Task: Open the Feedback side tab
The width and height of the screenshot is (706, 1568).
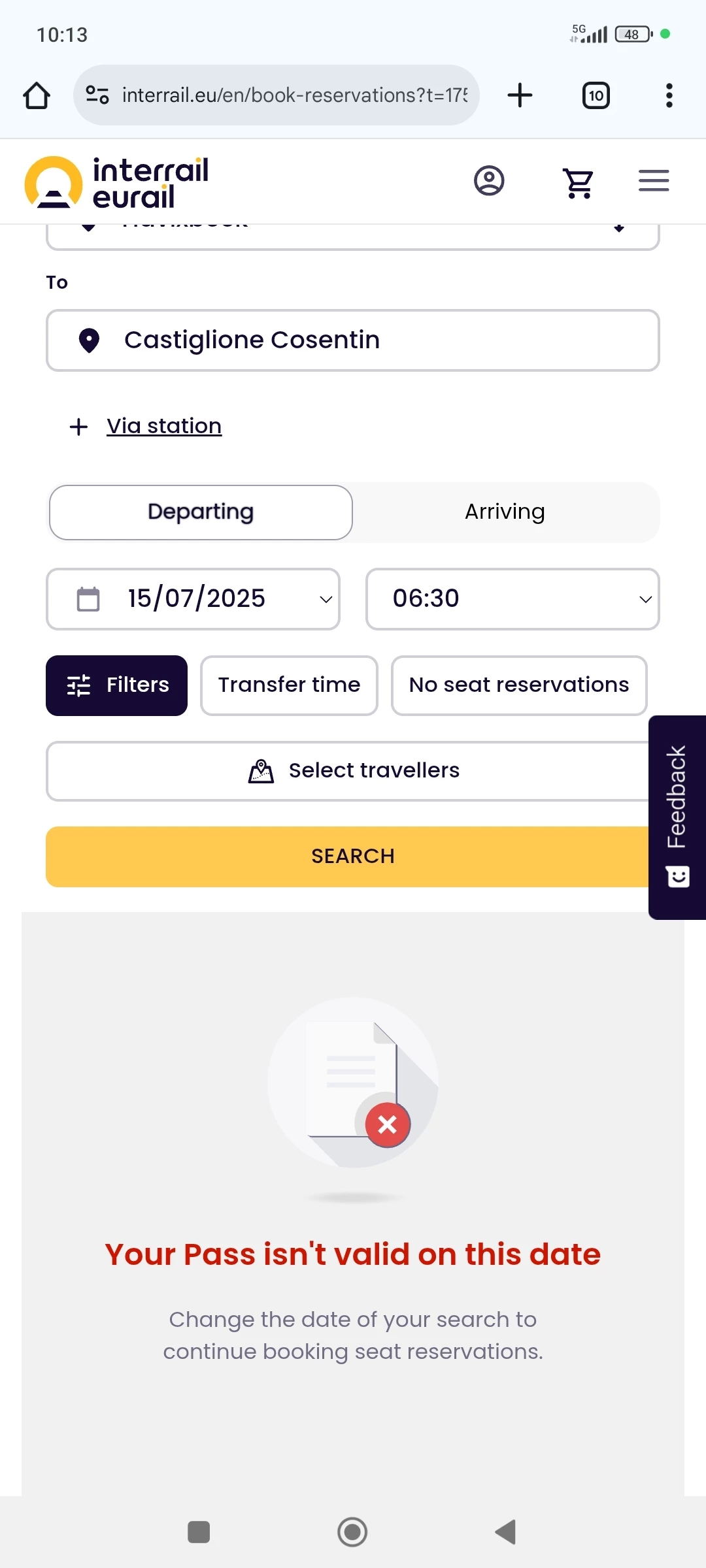Action: pos(677,817)
